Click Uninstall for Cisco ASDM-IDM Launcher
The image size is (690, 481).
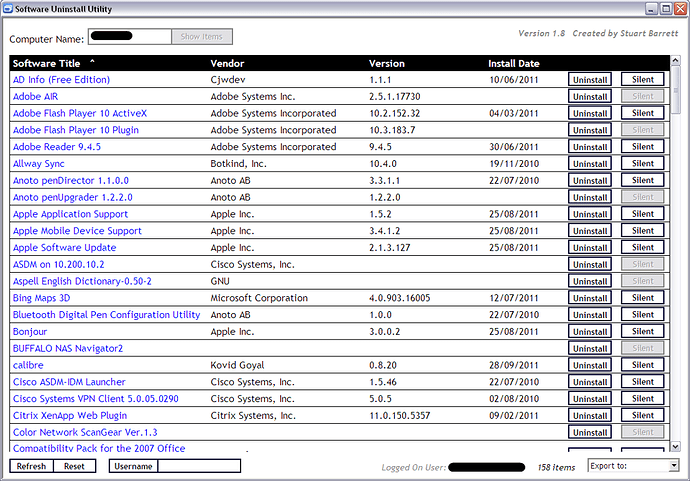pos(590,382)
